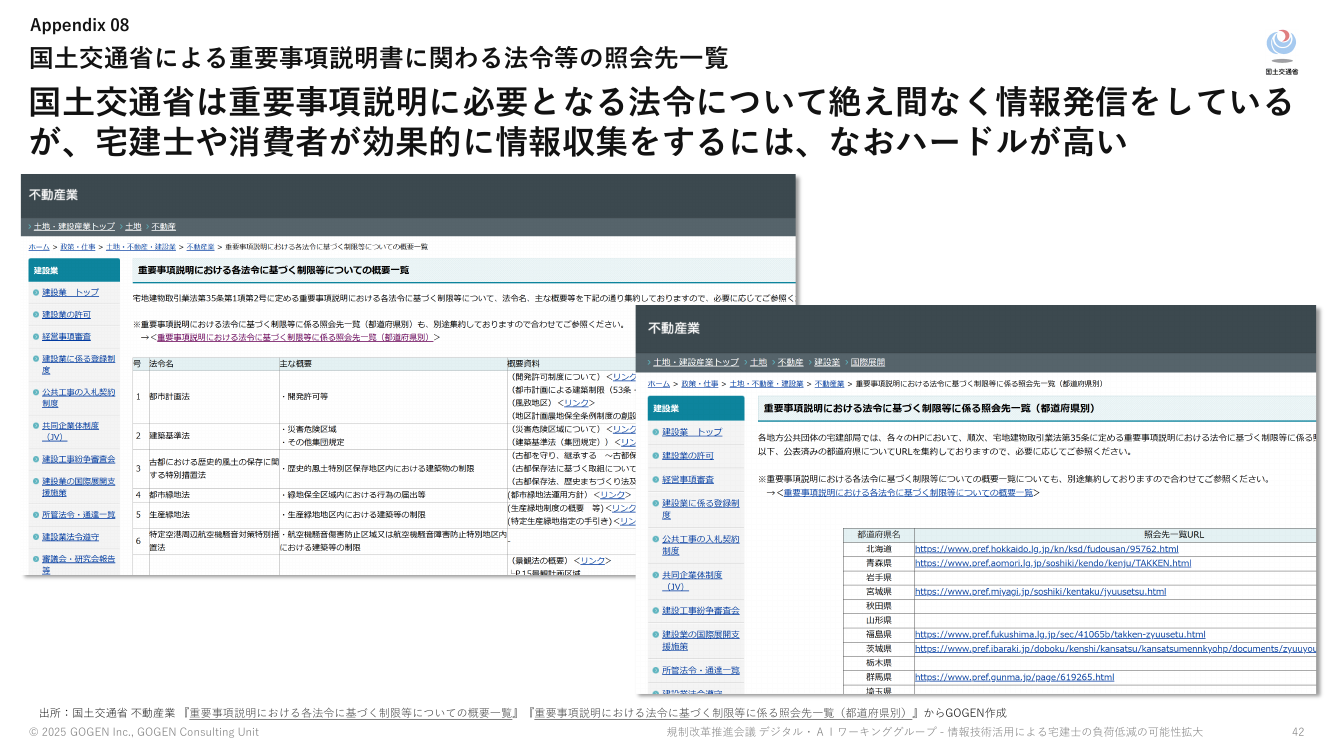Click the 栃木県 cell in the prefecture table
The width and height of the screenshot is (1334, 750).
878,663
